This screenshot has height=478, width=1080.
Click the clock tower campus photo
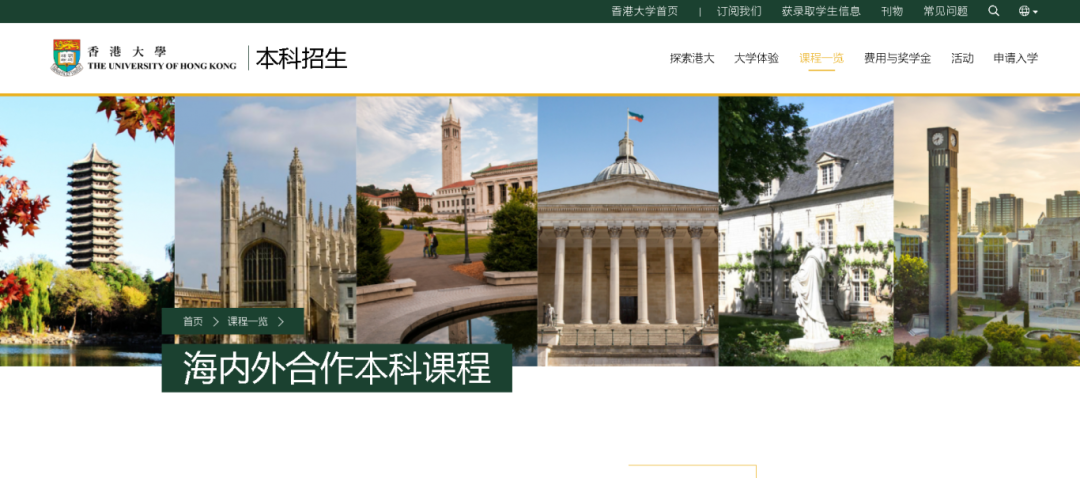pyautogui.click(x=987, y=231)
